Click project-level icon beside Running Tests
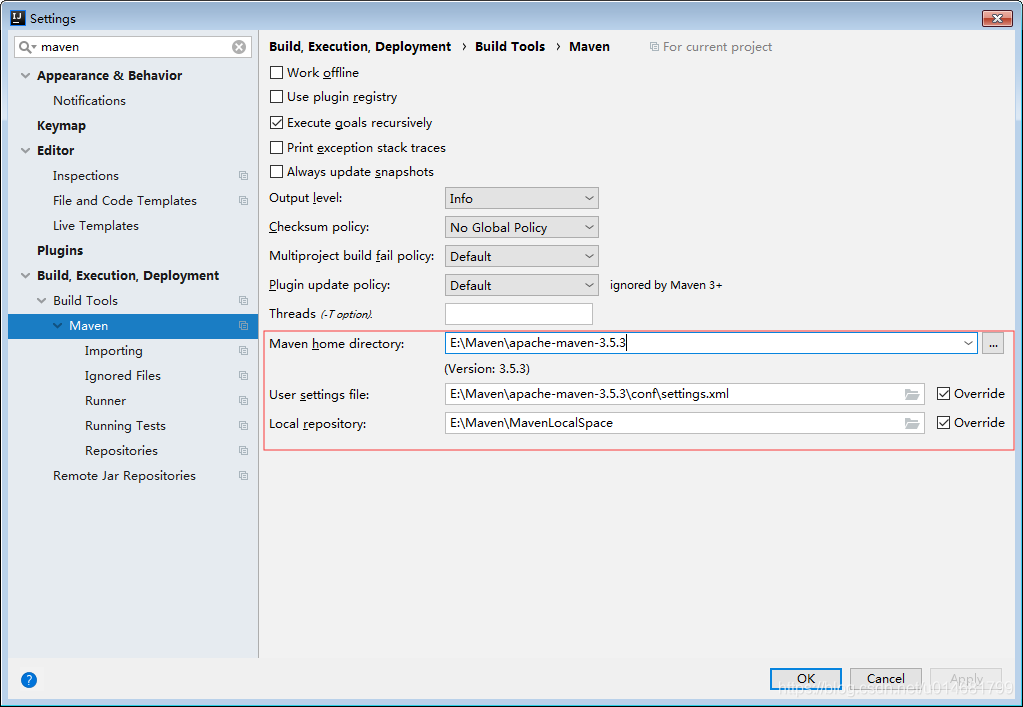 tap(243, 426)
